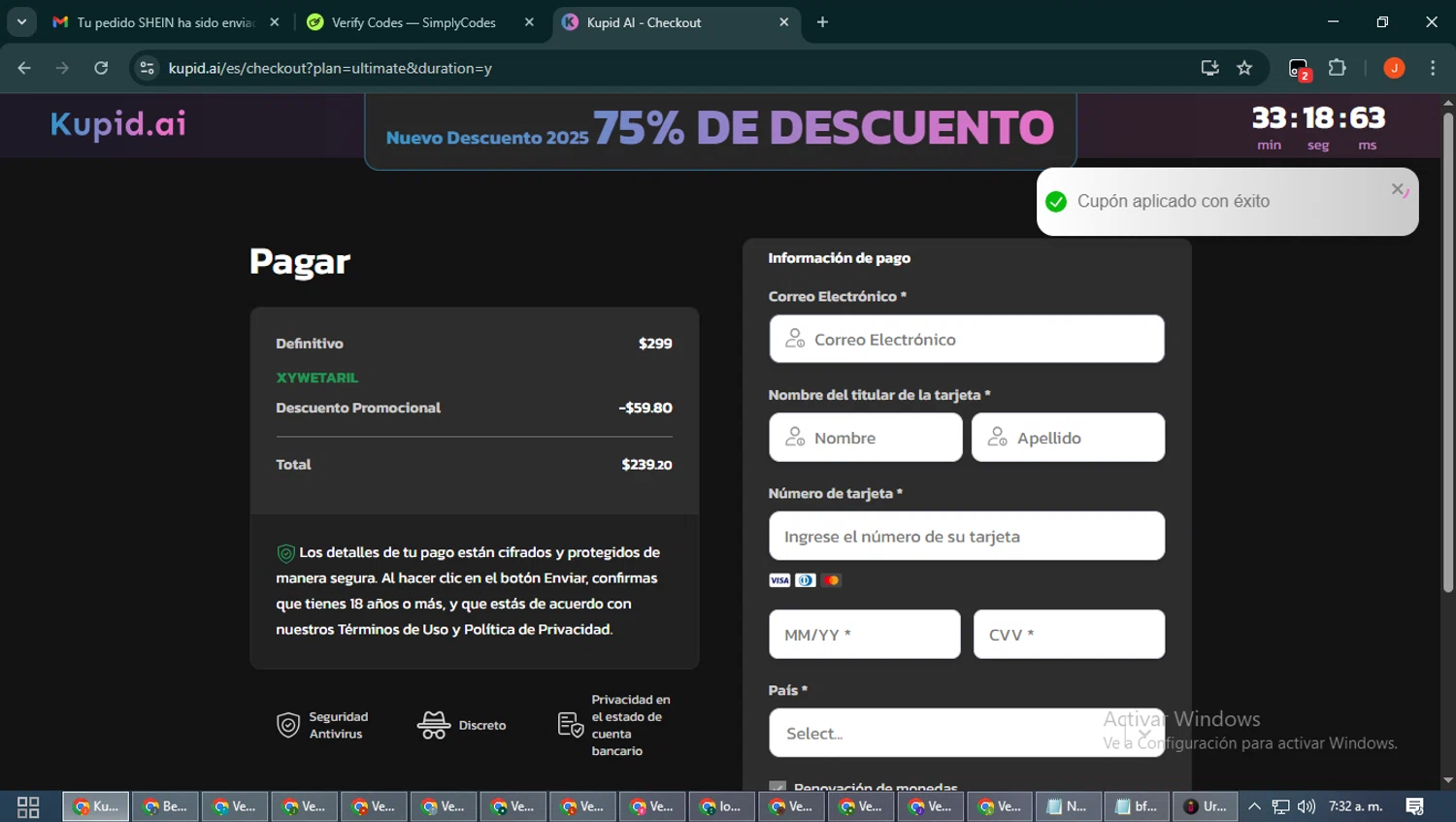1456x822 pixels.
Task: Click the Discreto hat and glasses icon
Action: click(434, 725)
